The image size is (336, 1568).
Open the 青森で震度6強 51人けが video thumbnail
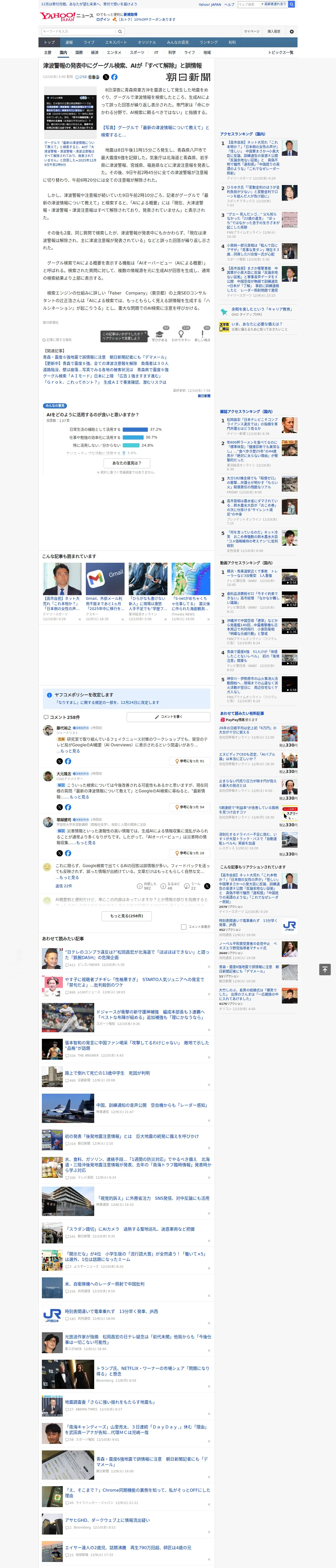click(289, 658)
